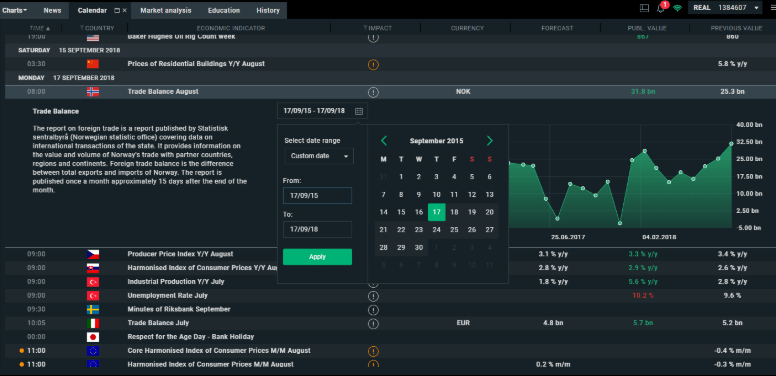
Task: Click published value 31.8 bn for Norway
Action: 643,92
